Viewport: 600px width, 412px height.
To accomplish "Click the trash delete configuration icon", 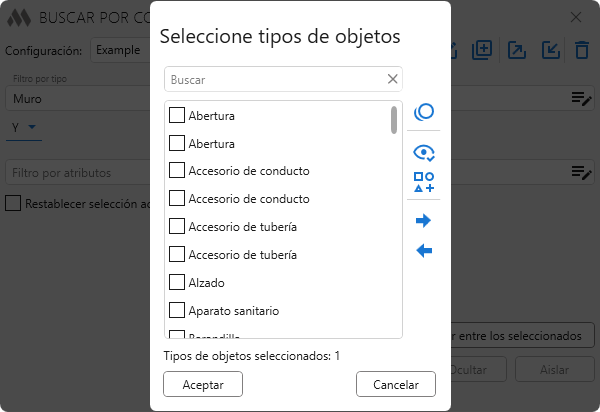I will (582, 50).
